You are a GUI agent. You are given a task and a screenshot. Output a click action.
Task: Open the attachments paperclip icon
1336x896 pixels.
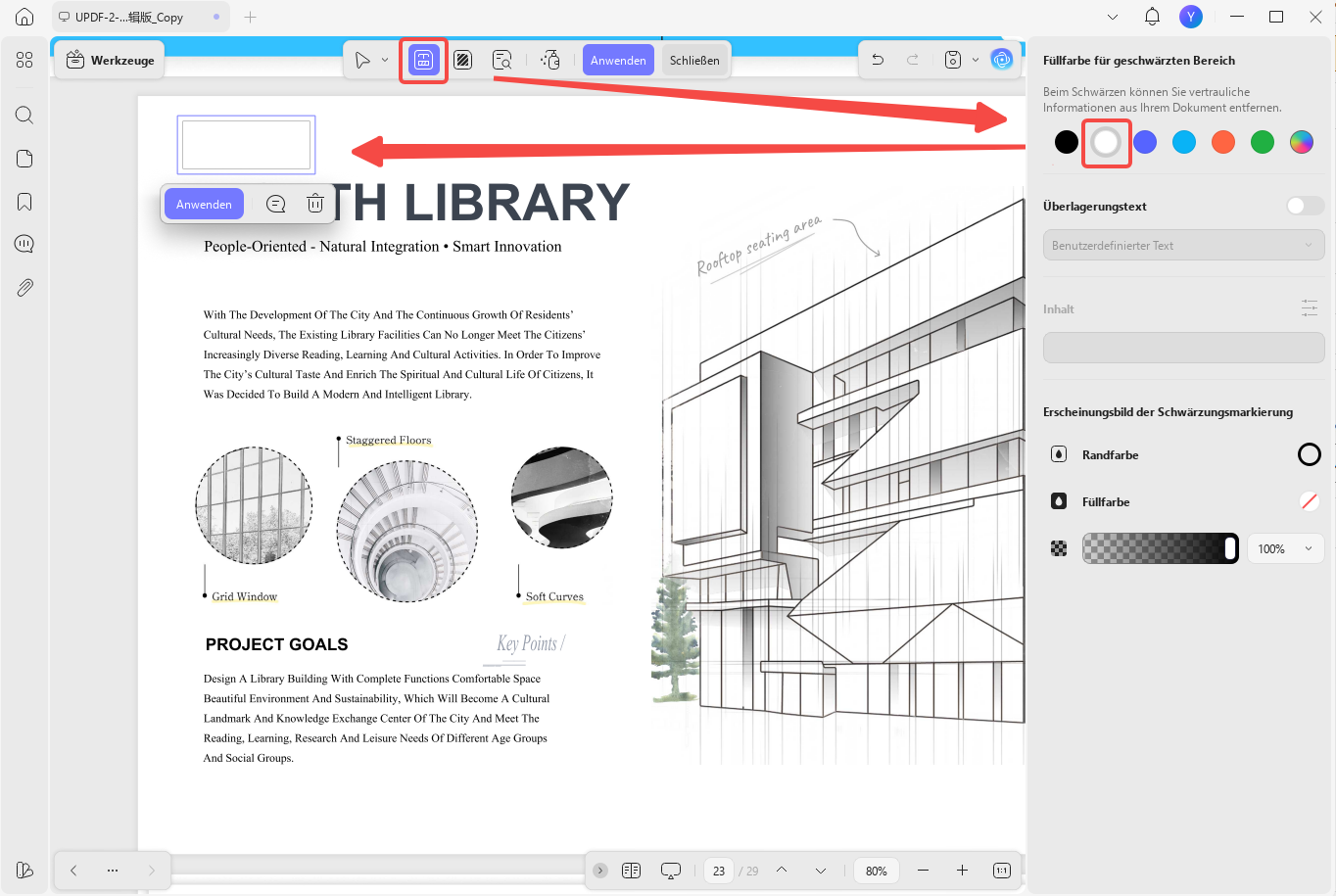(x=24, y=287)
